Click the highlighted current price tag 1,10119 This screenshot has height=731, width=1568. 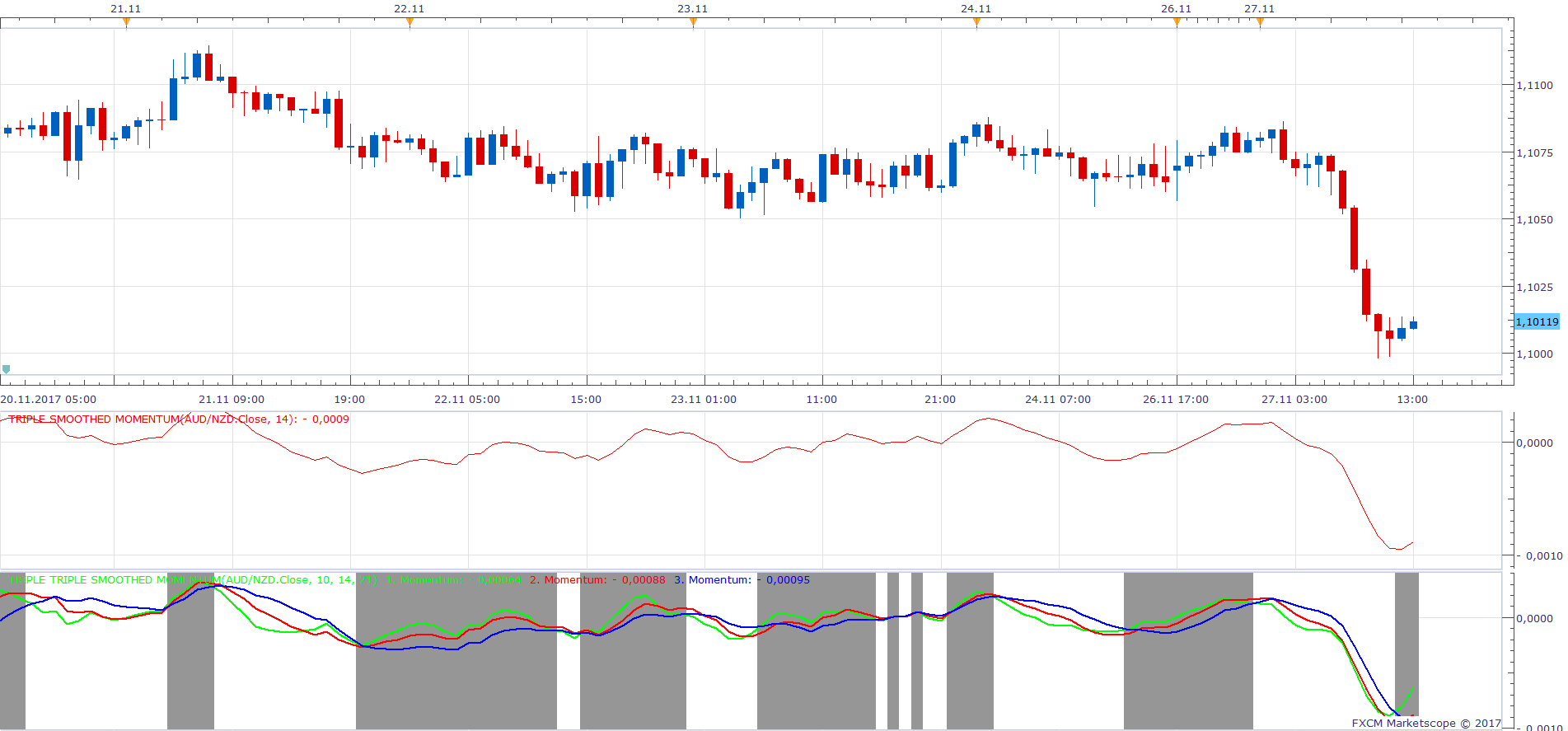pos(1538,322)
